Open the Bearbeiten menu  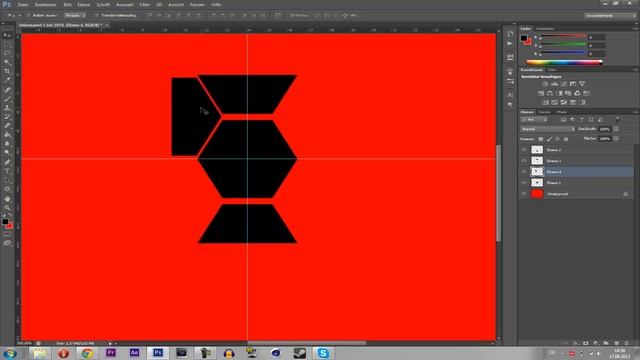pyautogui.click(x=45, y=4)
